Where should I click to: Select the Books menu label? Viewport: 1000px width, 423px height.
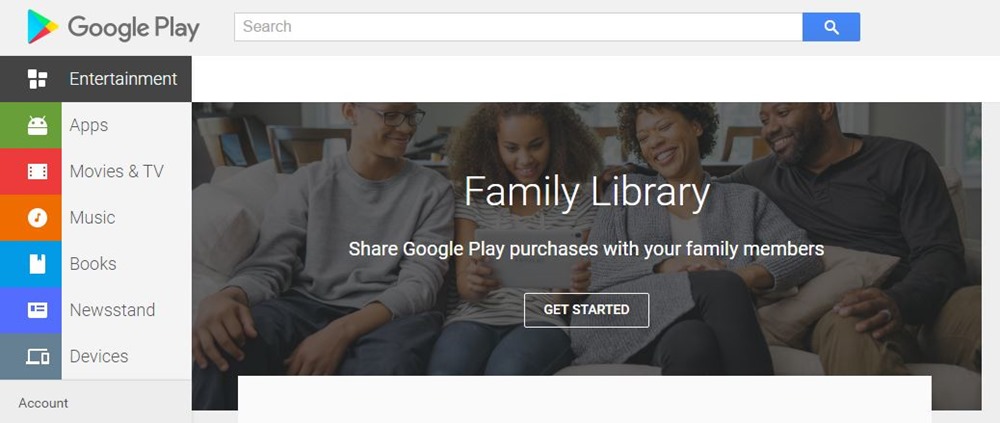point(93,264)
